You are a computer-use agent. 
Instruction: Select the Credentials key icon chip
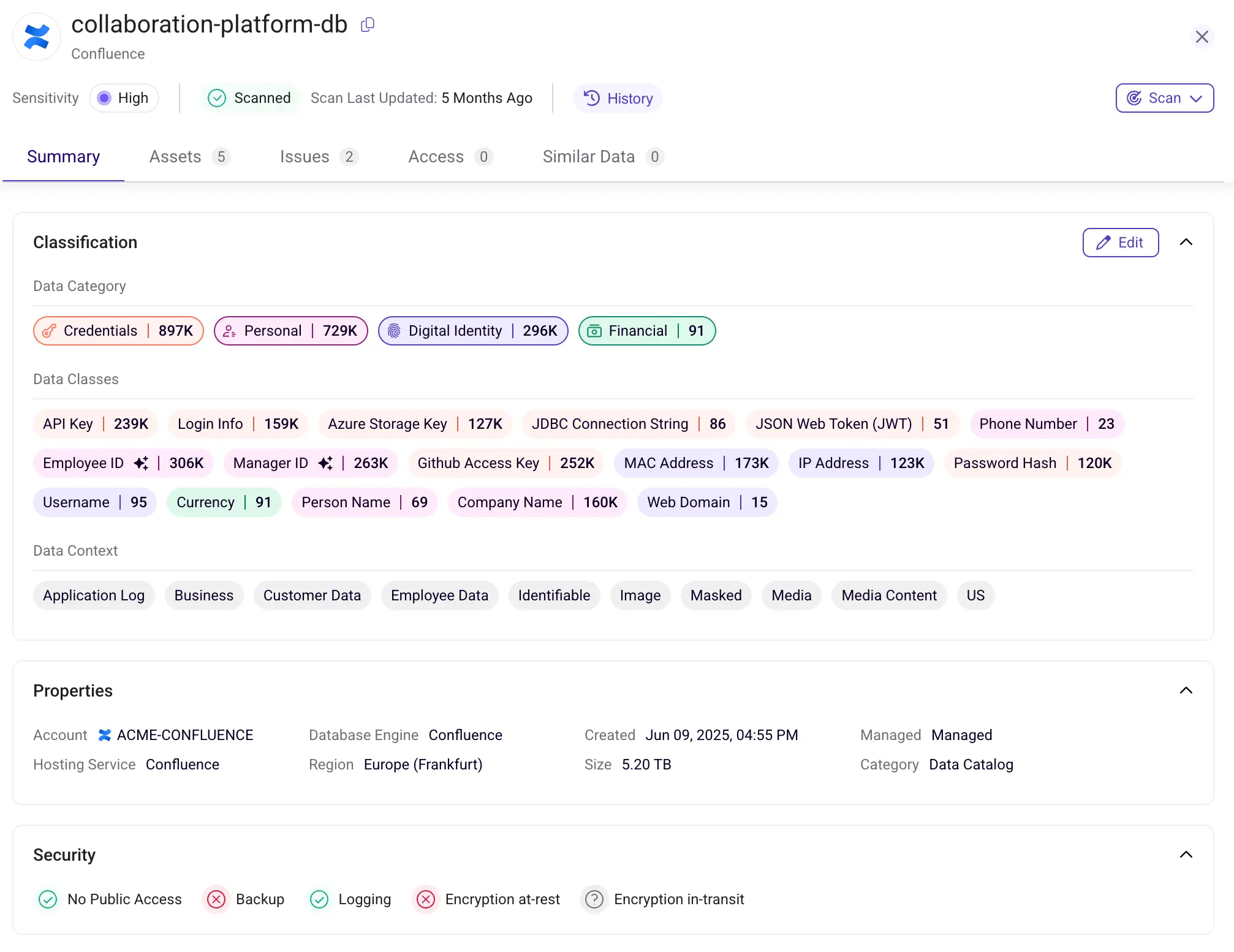[50, 331]
